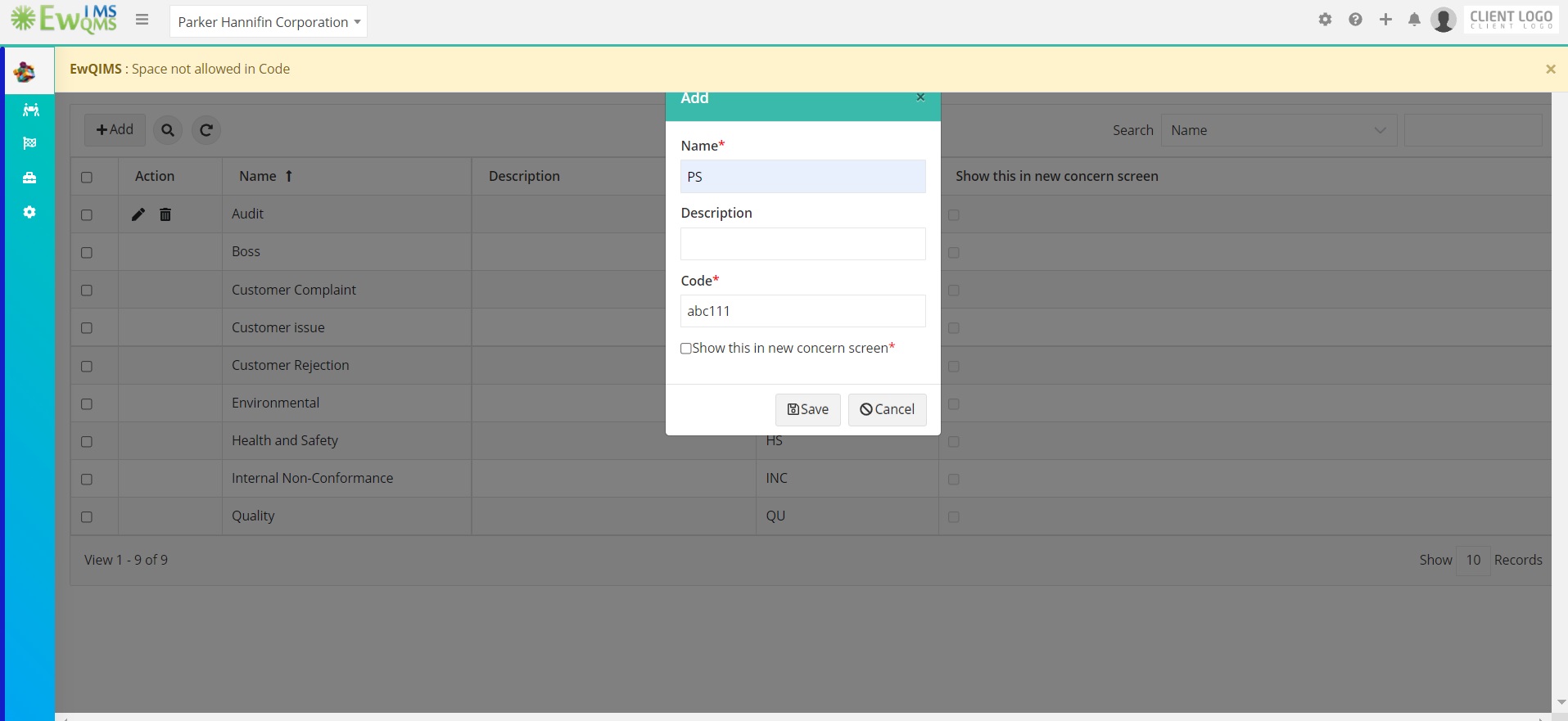This screenshot has width=1568, height=721.
Task: Click the INC code cell
Action: pyautogui.click(x=847, y=478)
